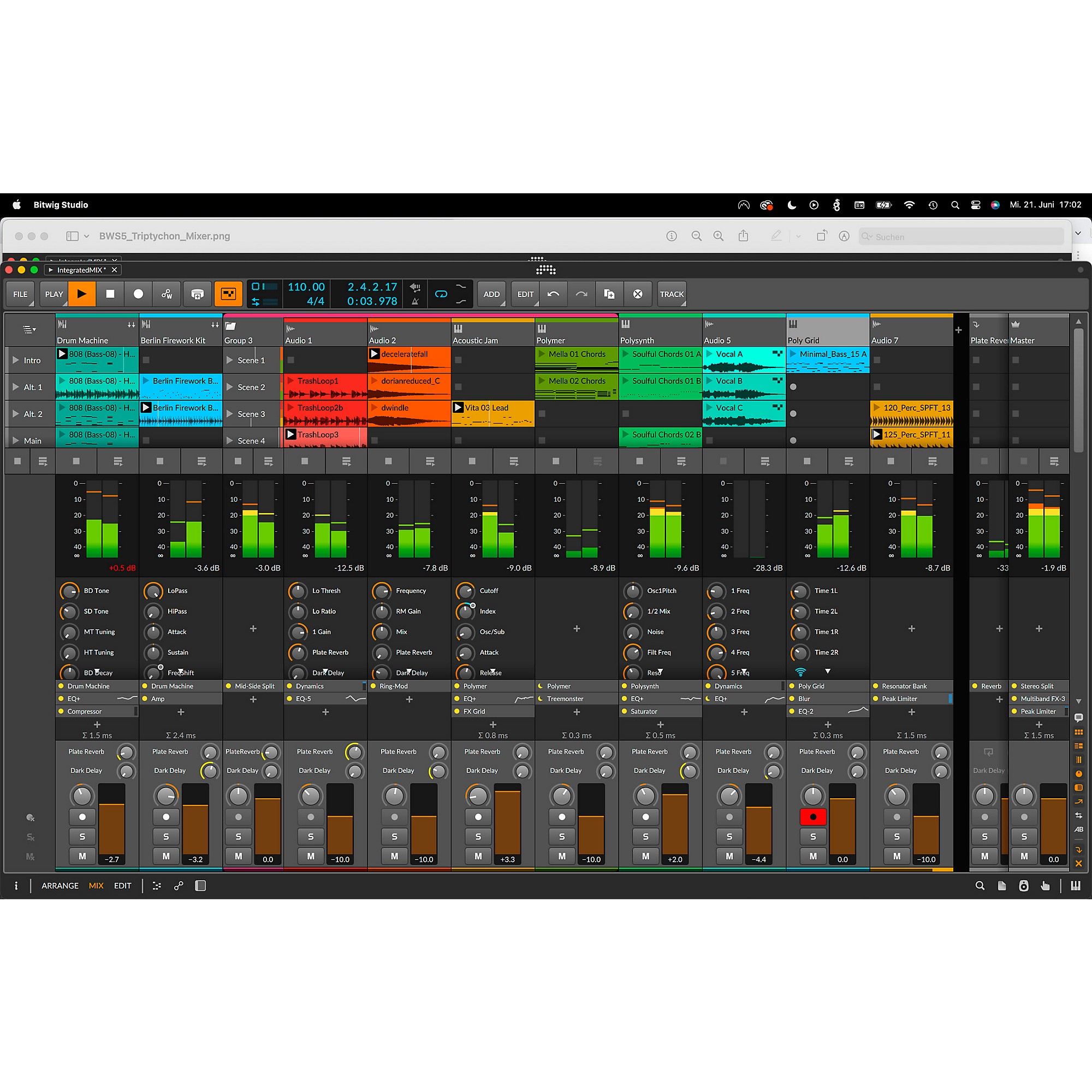This screenshot has width=1092, height=1092.
Task: Open the FILE menu
Action: tap(20, 294)
